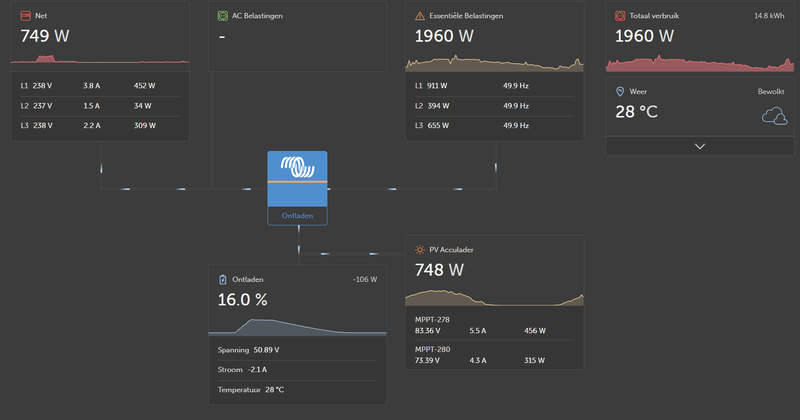Click the battery 16.0 % reading
This screenshot has width=800, height=420.
242,300
